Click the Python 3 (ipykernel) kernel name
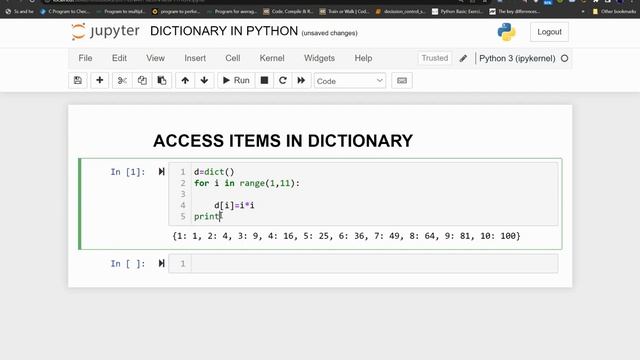640x360 pixels. (x=517, y=58)
